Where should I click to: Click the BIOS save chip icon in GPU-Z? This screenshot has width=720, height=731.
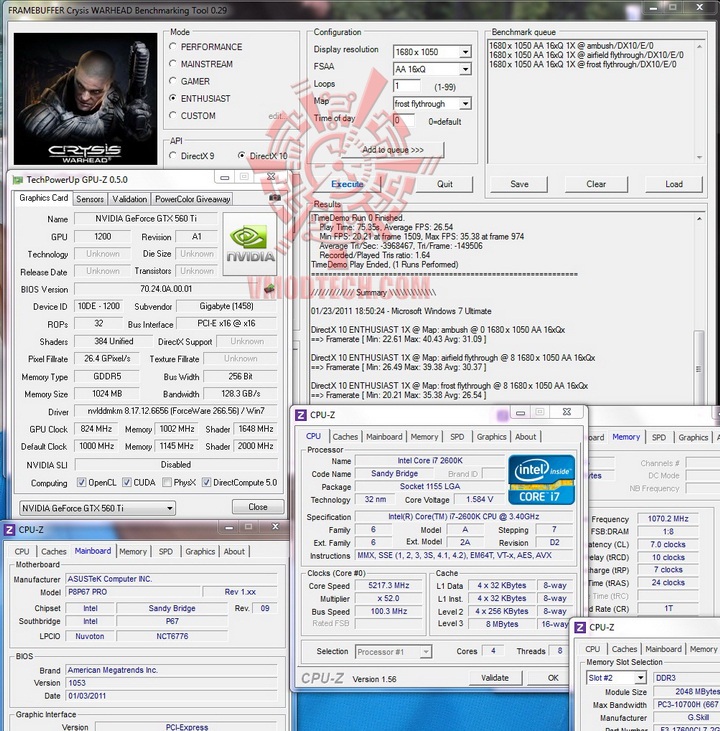[x=270, y=290]
